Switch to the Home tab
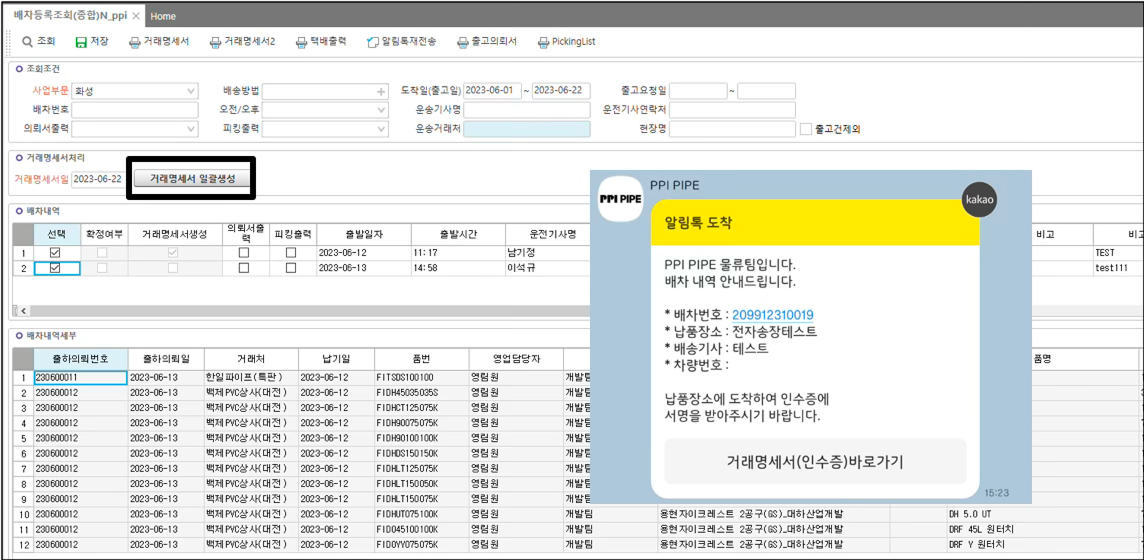This screenshot has height=560, width=1144. point(163,16)
